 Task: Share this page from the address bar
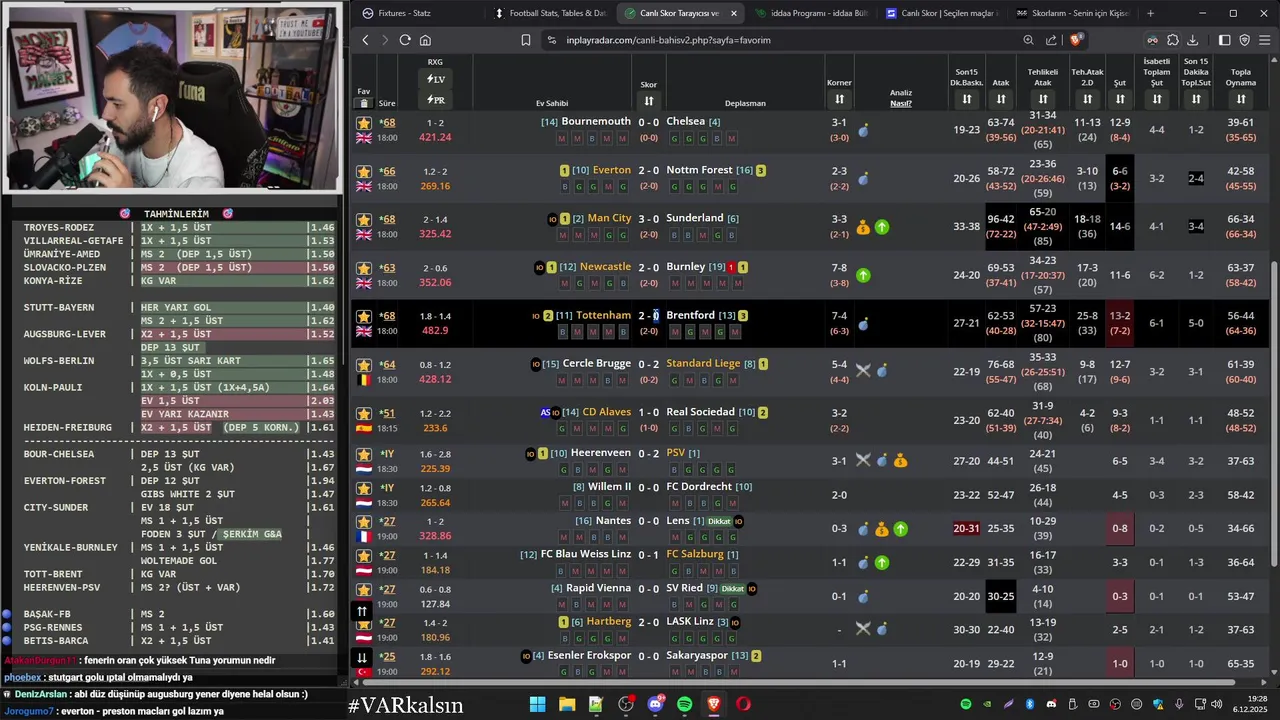click(1051, 40)
